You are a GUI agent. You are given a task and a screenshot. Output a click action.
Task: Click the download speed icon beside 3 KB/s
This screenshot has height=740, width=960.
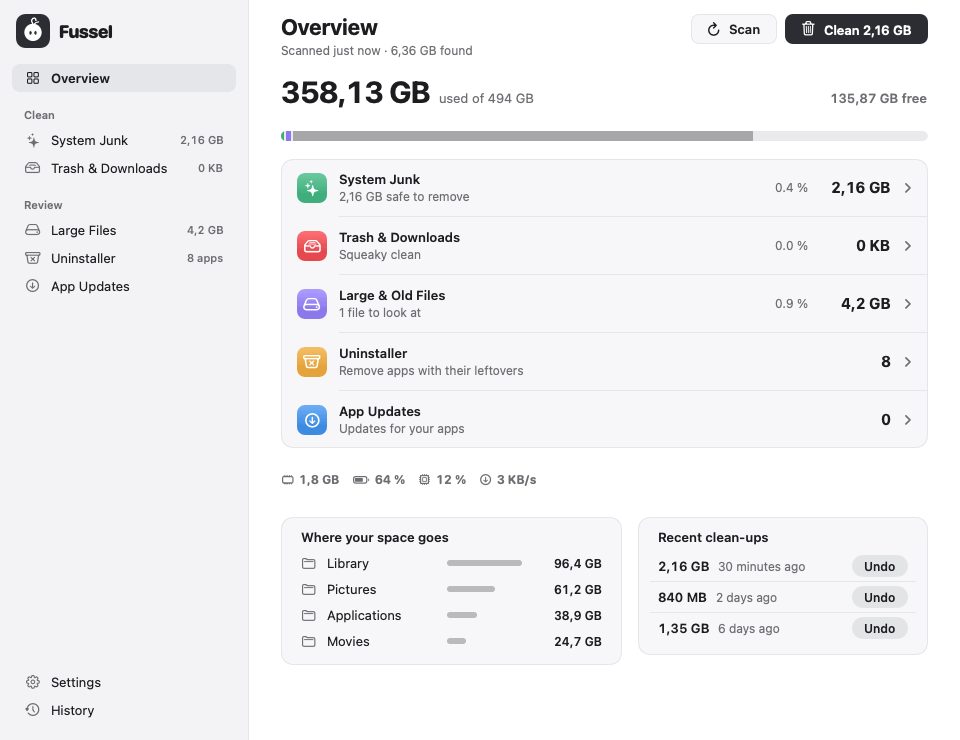tap(486, 480)
